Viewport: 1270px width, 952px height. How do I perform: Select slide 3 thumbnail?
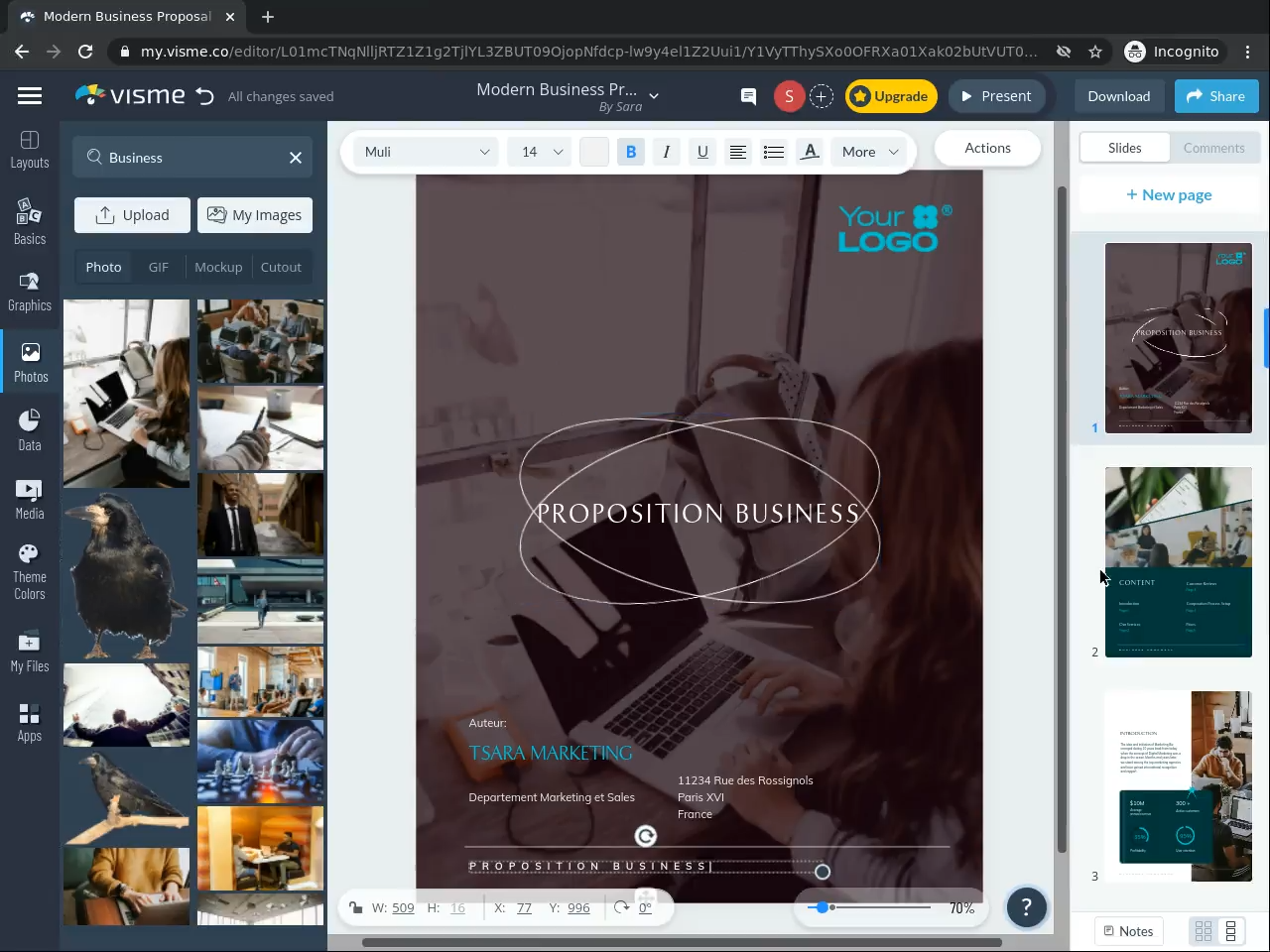point(1179,786)
